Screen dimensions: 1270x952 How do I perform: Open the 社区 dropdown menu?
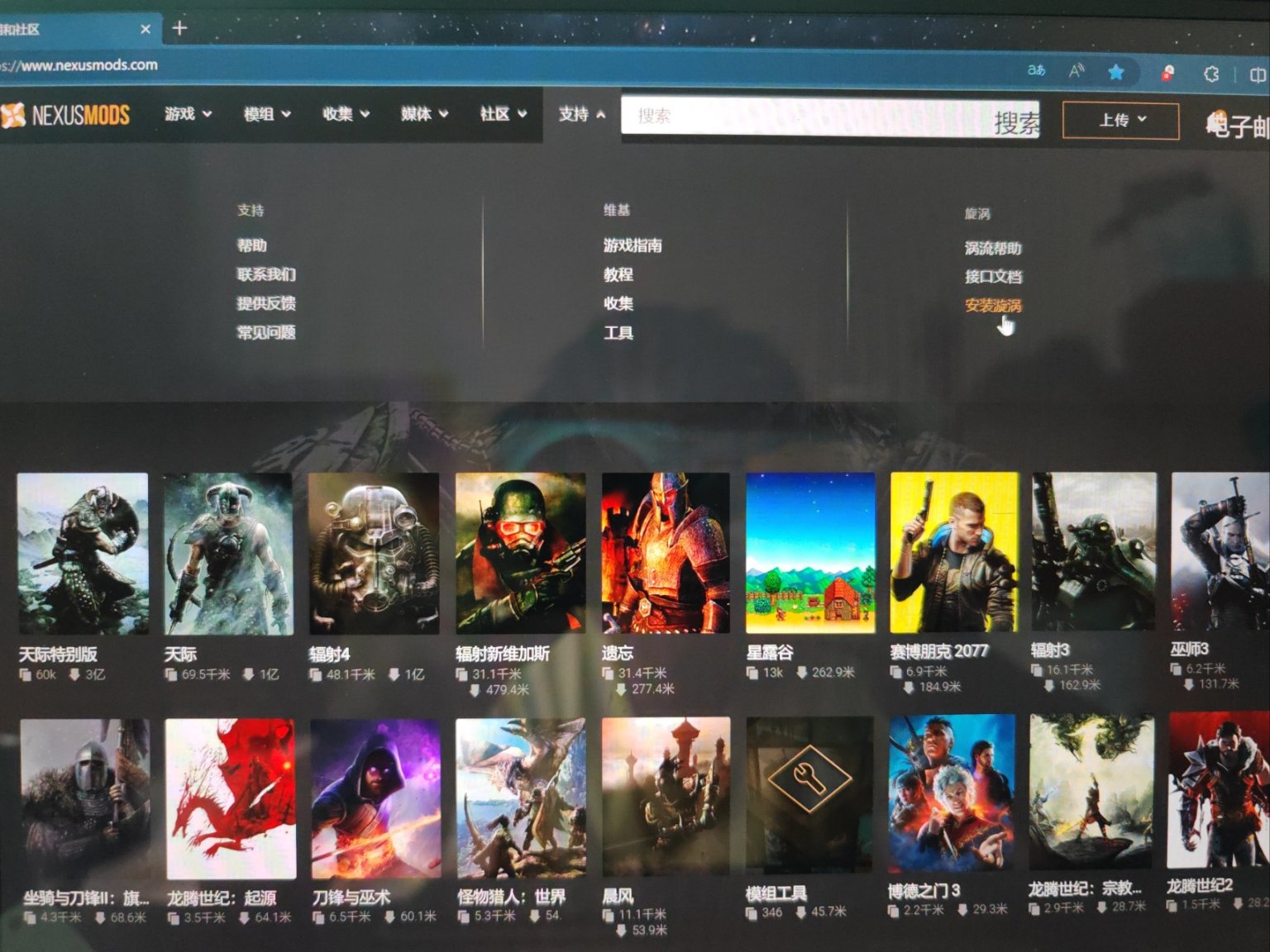coord(503,114)
